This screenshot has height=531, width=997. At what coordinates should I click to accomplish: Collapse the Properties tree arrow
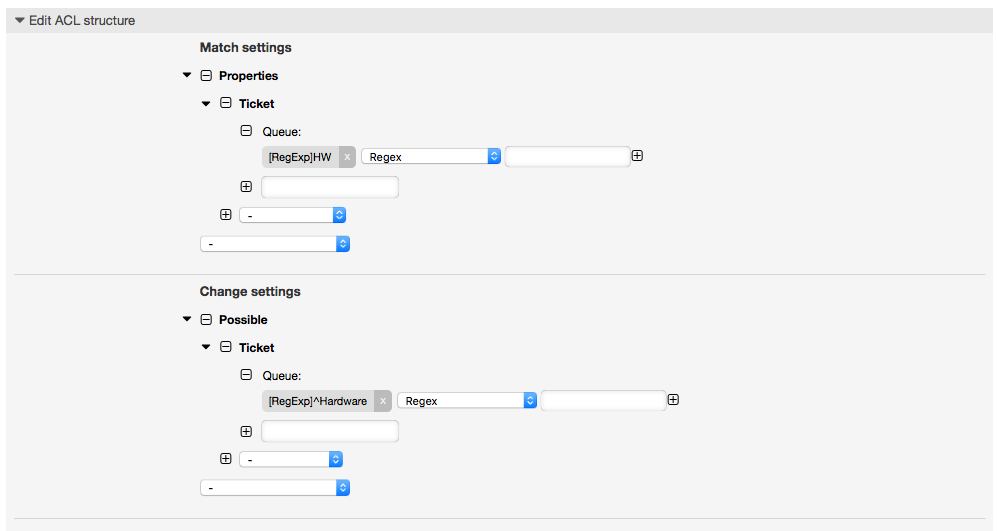(x=187, y=75)
